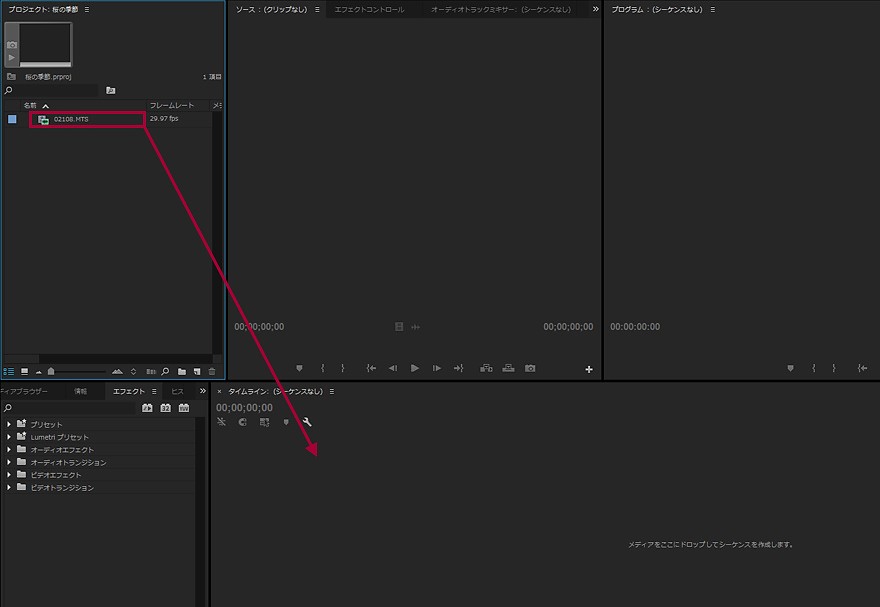Click Drag Video Only filmstrip icon
This screenshot has width=880, height=607.
(399, 327)
